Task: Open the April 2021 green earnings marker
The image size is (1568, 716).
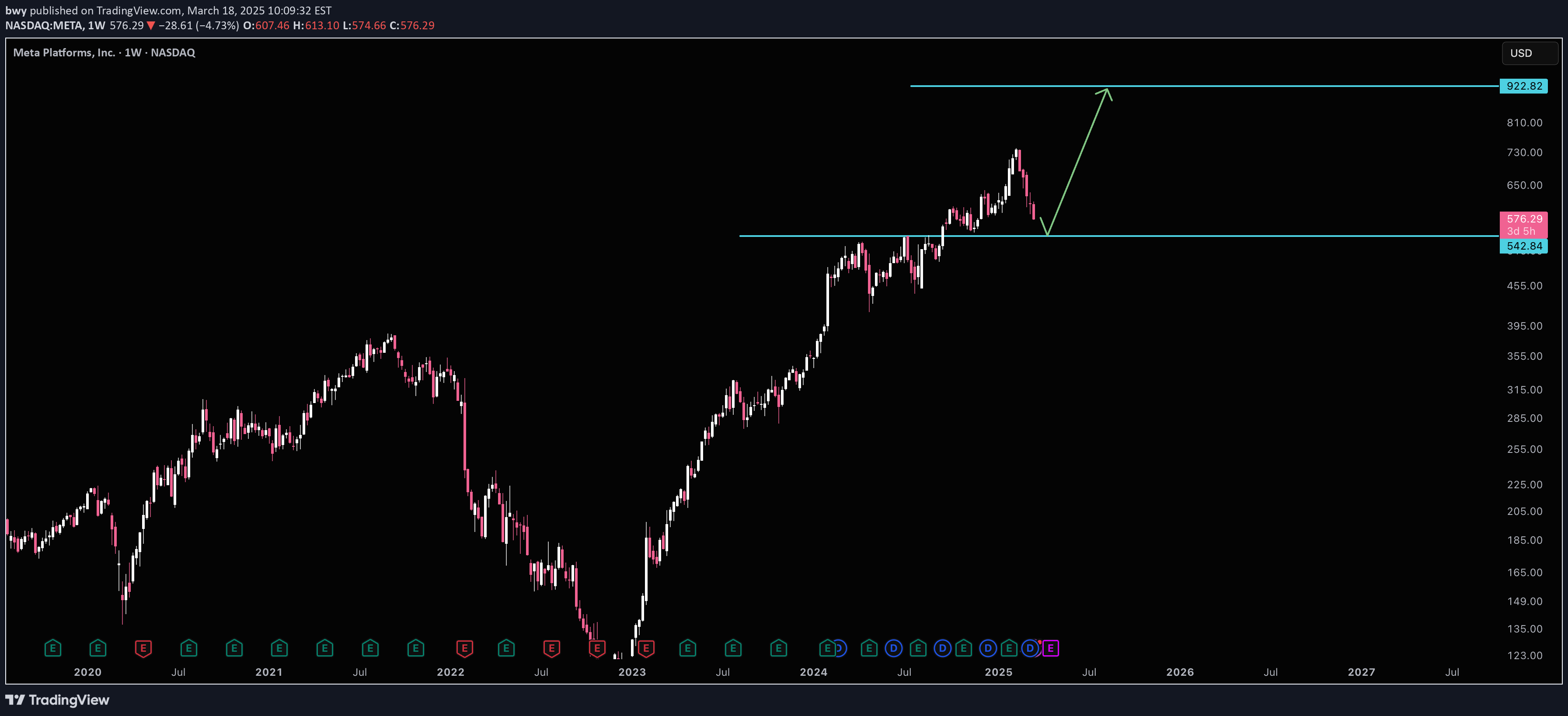Action: tap(325, 649)
